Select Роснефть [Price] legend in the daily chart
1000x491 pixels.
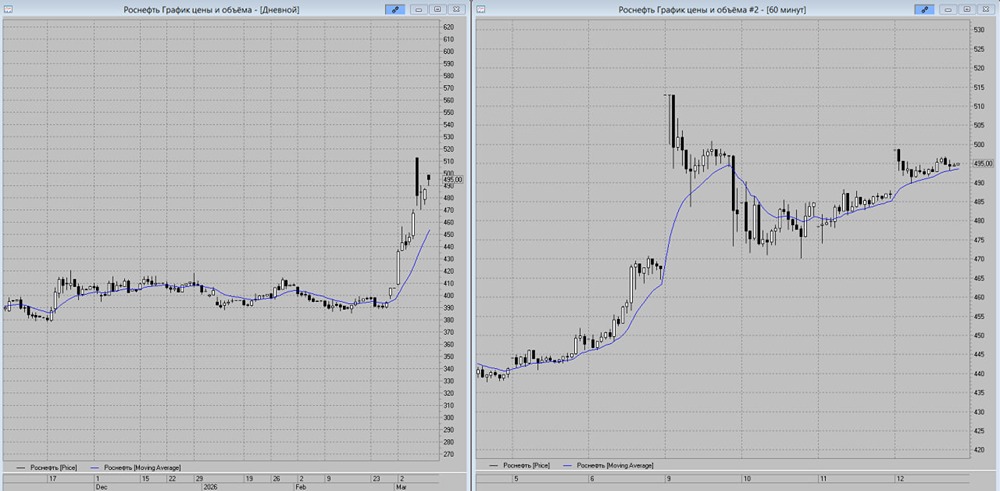[46, 467]
